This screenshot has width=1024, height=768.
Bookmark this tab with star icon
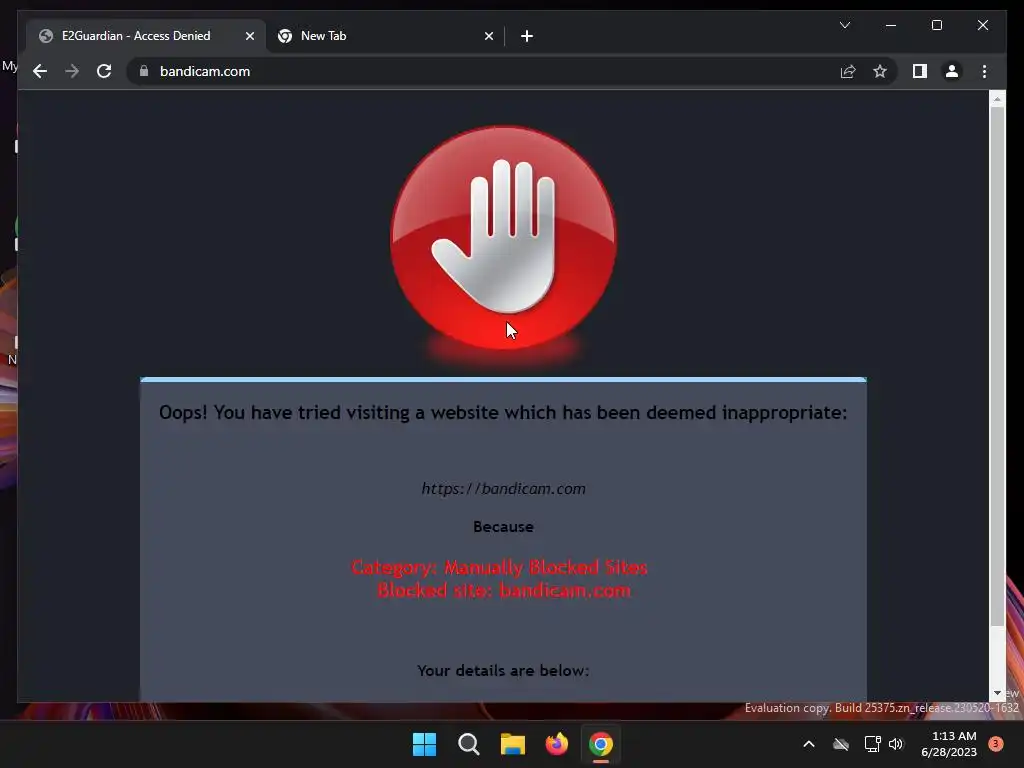880,71
